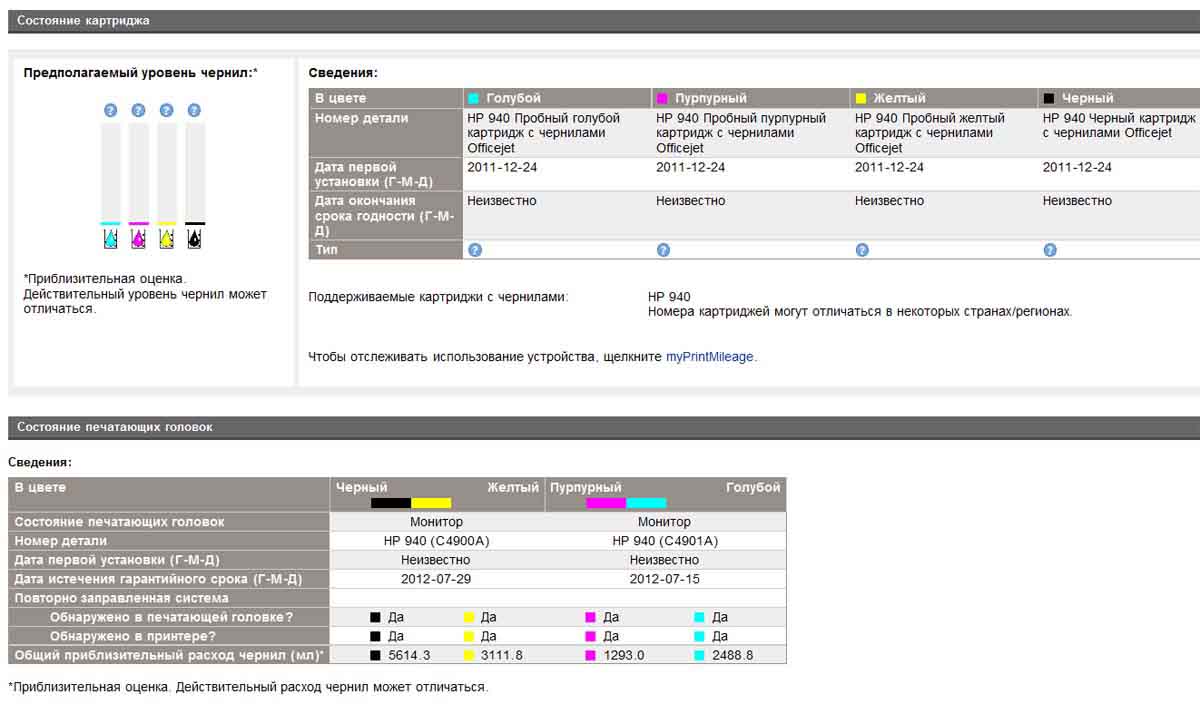Viewport: 1200px width, 704px height.
Task: Select expiry Неизвестно in Желтый cartridge column
Action: coord(890,201)
